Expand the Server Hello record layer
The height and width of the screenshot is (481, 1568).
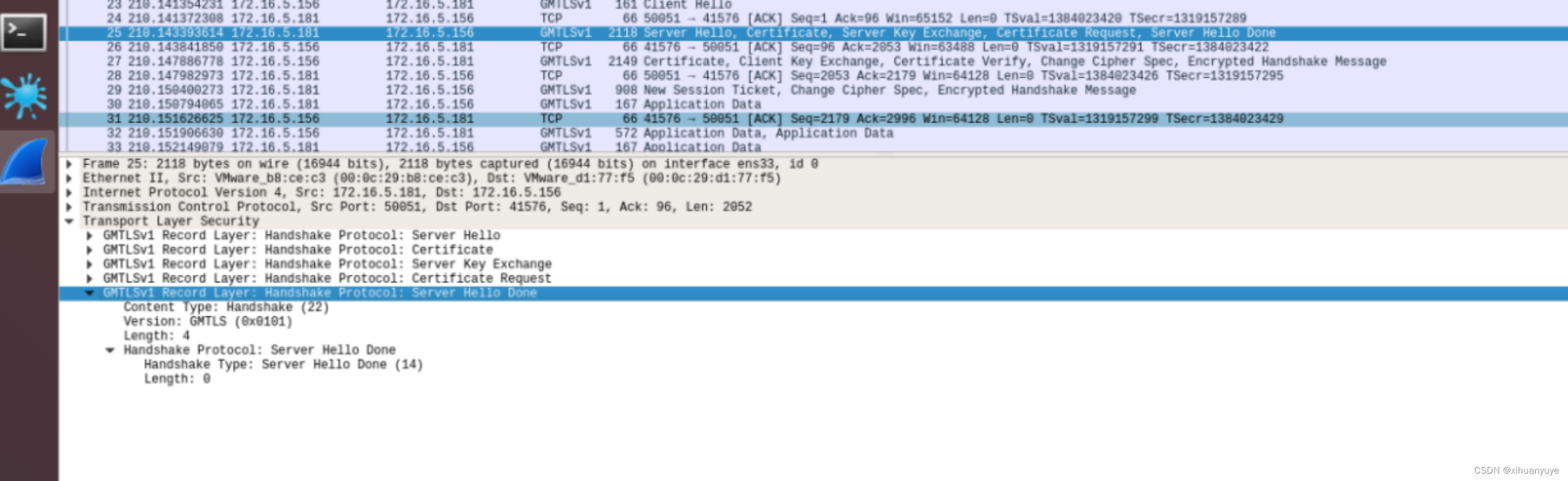coord(89,236)
